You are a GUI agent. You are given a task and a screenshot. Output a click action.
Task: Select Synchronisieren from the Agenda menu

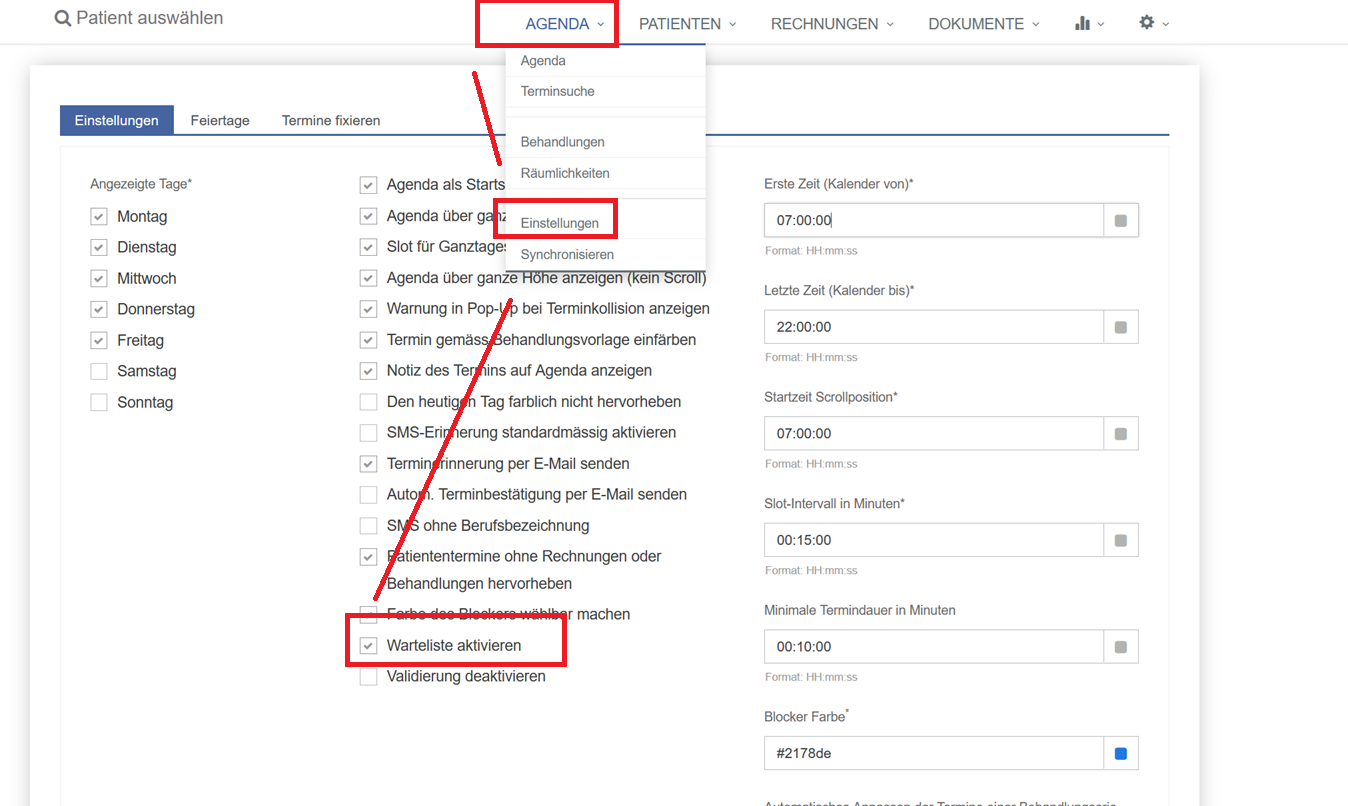tap(567, 255)
